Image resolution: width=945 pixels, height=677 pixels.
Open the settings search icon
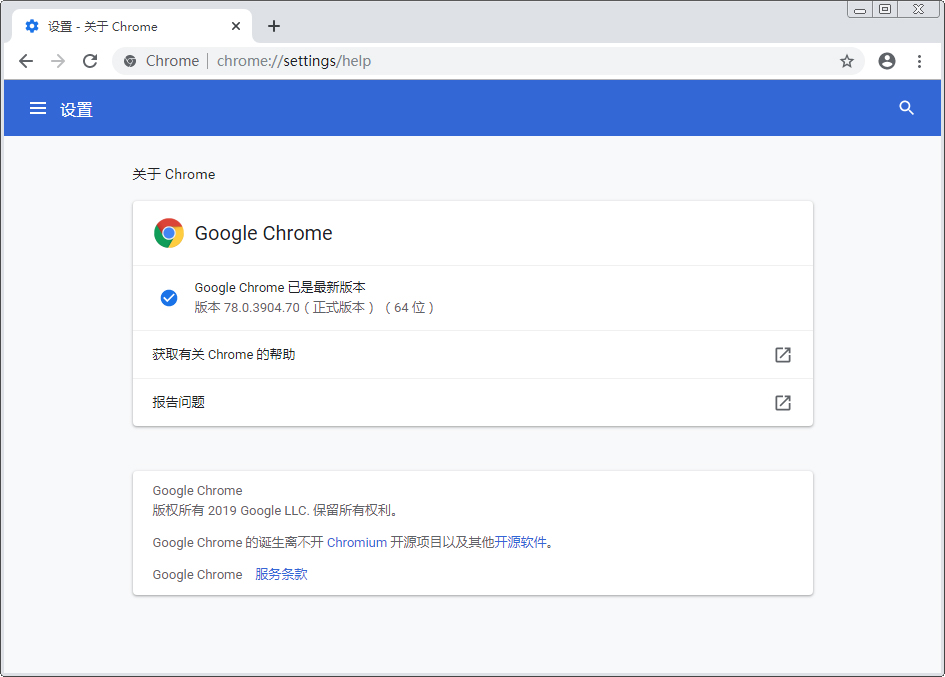pos(906,108)
